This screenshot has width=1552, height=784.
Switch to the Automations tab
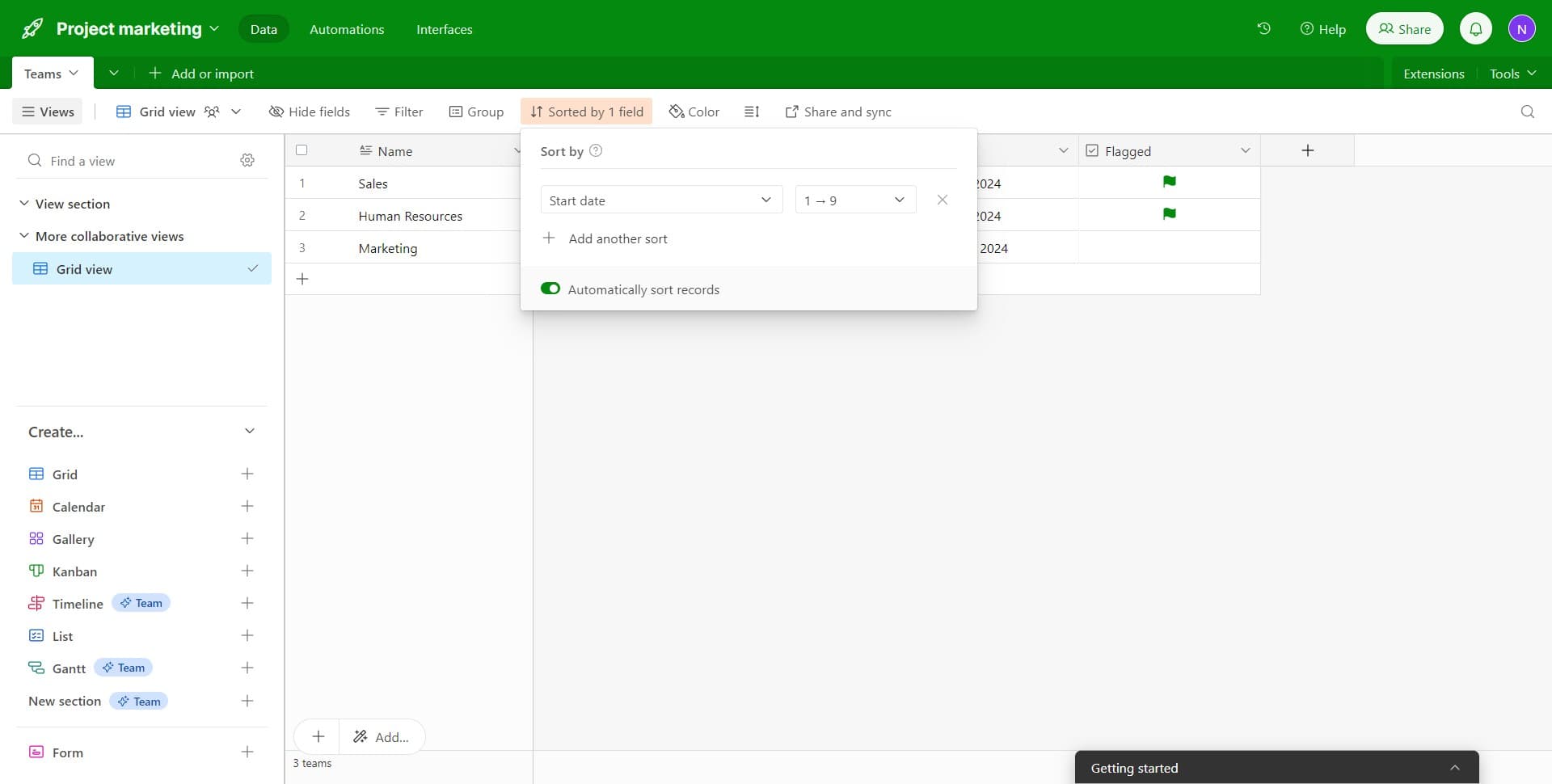[347, 29]
